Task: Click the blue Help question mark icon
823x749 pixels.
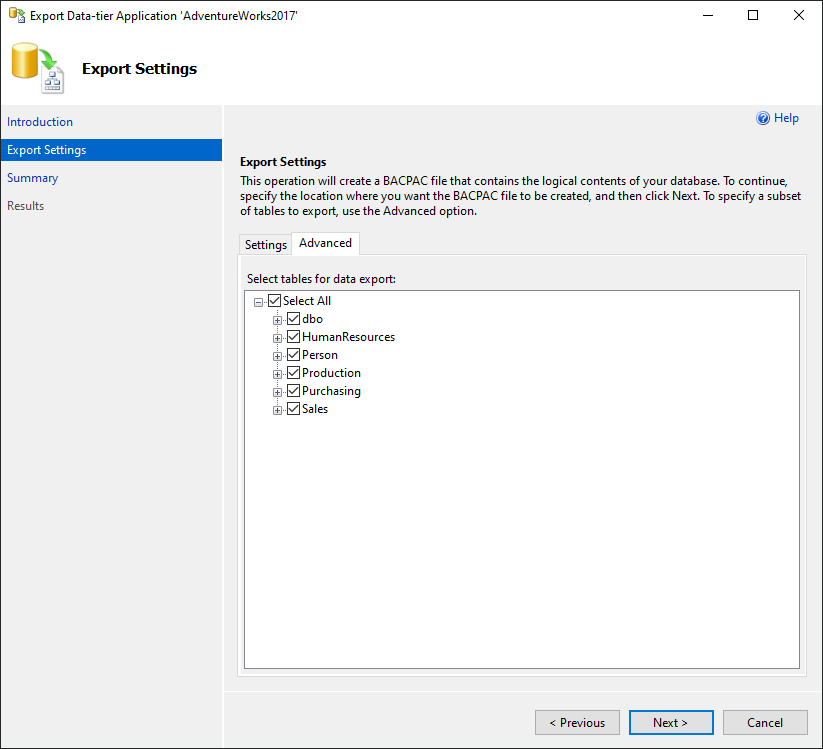Action: point(763,118)
